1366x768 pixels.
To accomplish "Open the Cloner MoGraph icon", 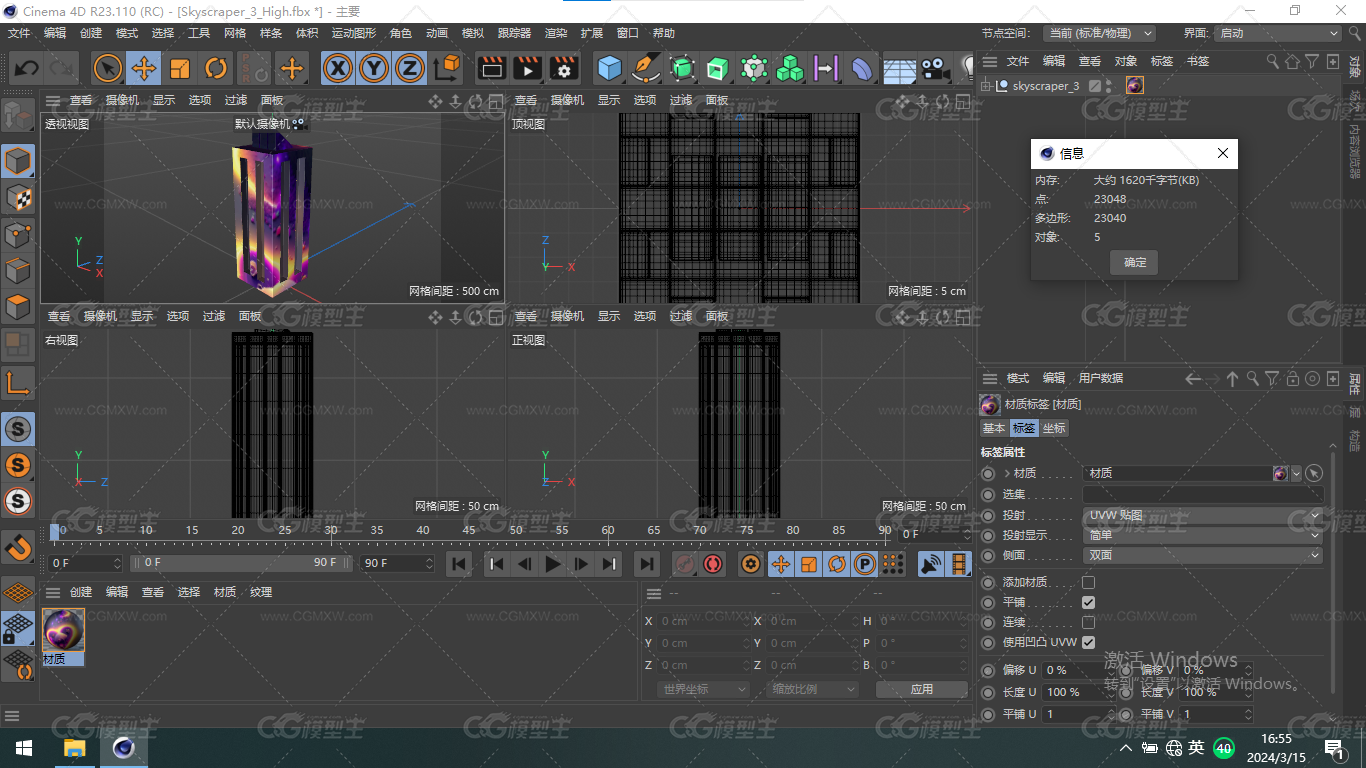I will tap(790, 68).
